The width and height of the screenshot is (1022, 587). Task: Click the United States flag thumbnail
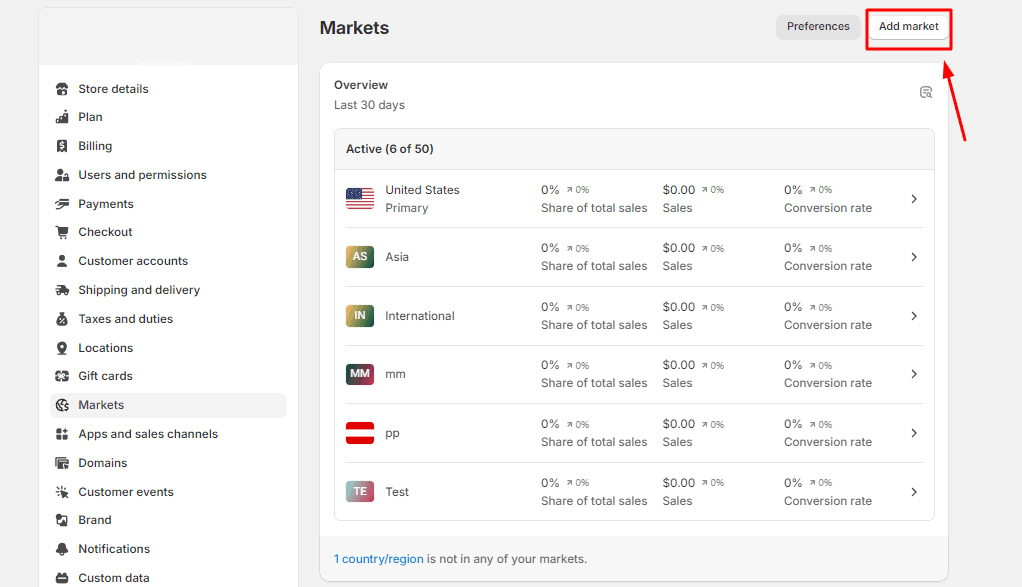[x=360, y=199]
